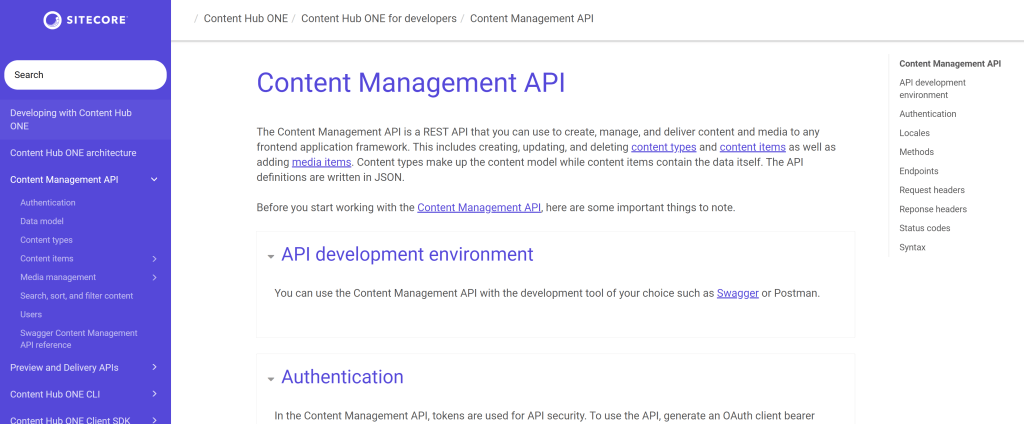Jump to Status codes in page contents
Screen dimensions: 1024x424
click(x=924, y=228)
